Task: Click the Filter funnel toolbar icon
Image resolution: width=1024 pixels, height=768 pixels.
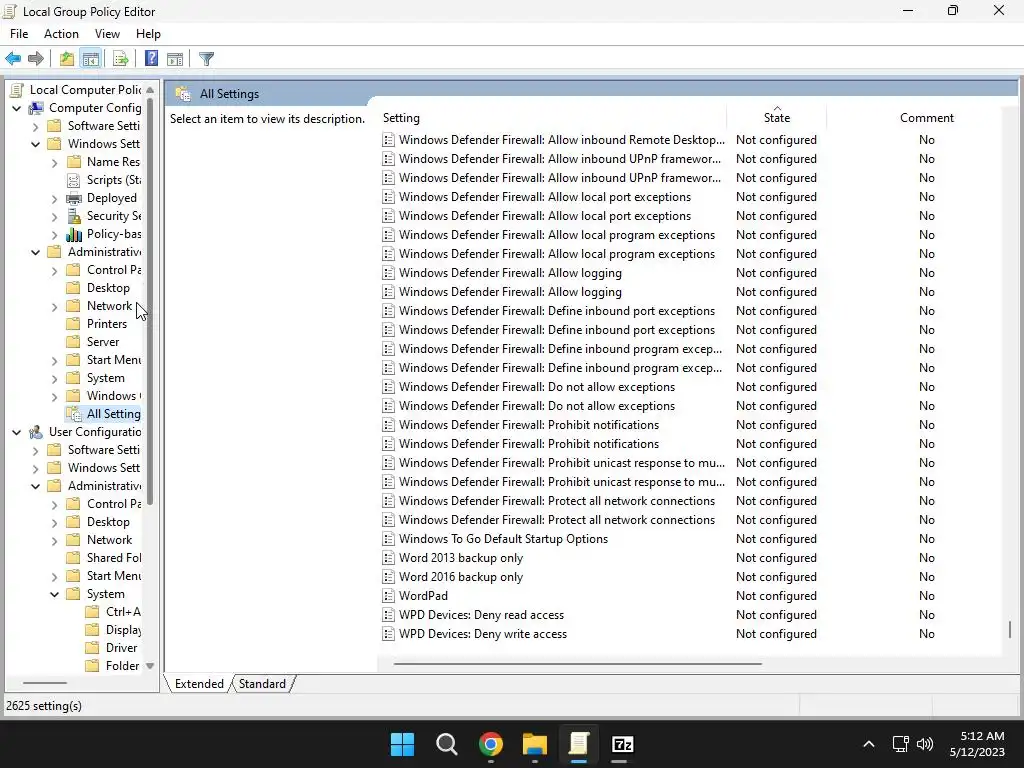Action: click(206, 59)
